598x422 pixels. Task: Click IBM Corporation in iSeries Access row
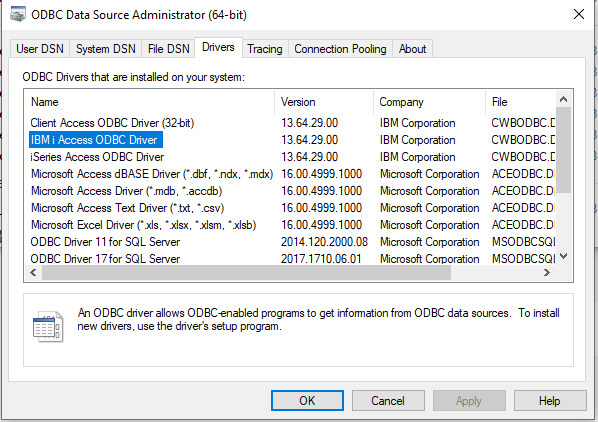click(x=418, y=157)
